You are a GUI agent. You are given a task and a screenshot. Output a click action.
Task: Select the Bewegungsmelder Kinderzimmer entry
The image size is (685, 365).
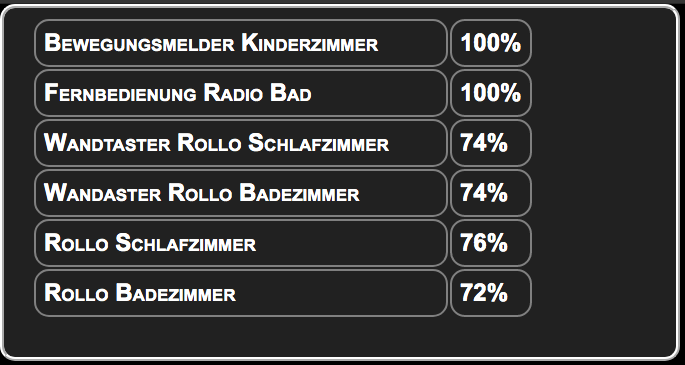tap(241, 43)
